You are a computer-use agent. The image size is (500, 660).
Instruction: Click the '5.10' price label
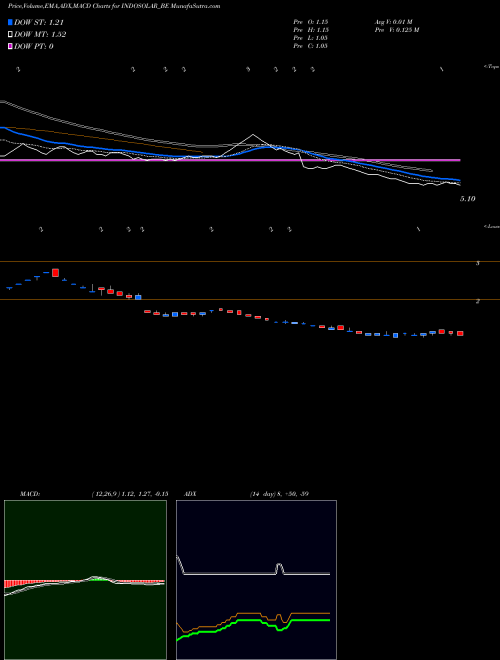tap(468, 199)
